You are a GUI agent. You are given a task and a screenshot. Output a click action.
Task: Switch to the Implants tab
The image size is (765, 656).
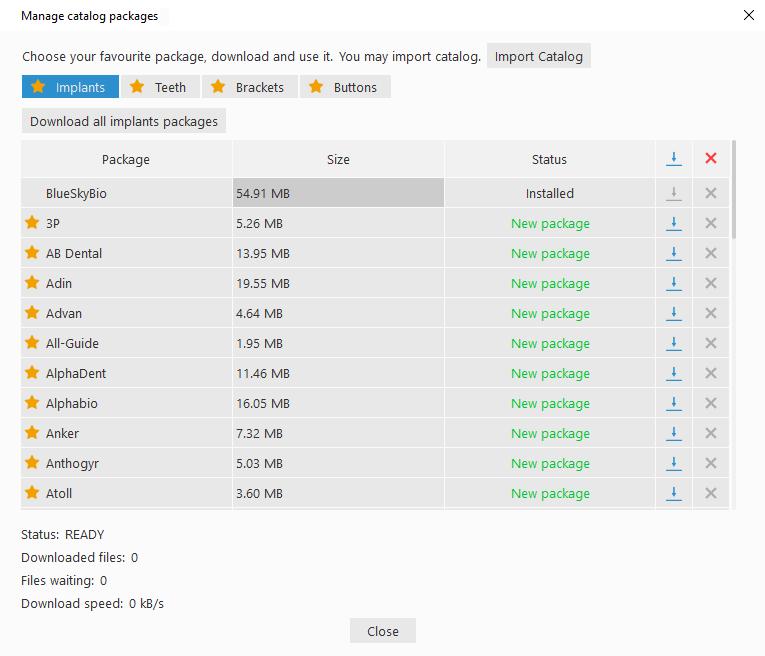click(70, 87)
